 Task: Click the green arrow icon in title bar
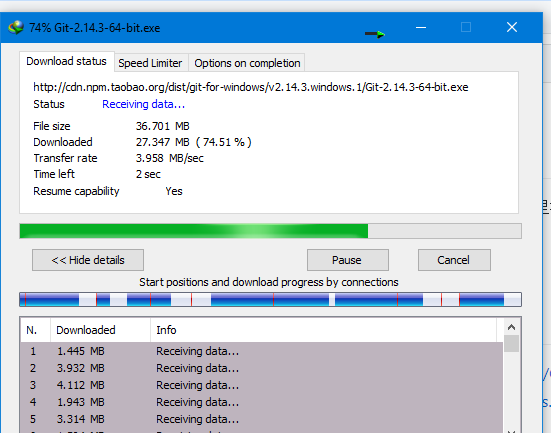coord(375,34)
